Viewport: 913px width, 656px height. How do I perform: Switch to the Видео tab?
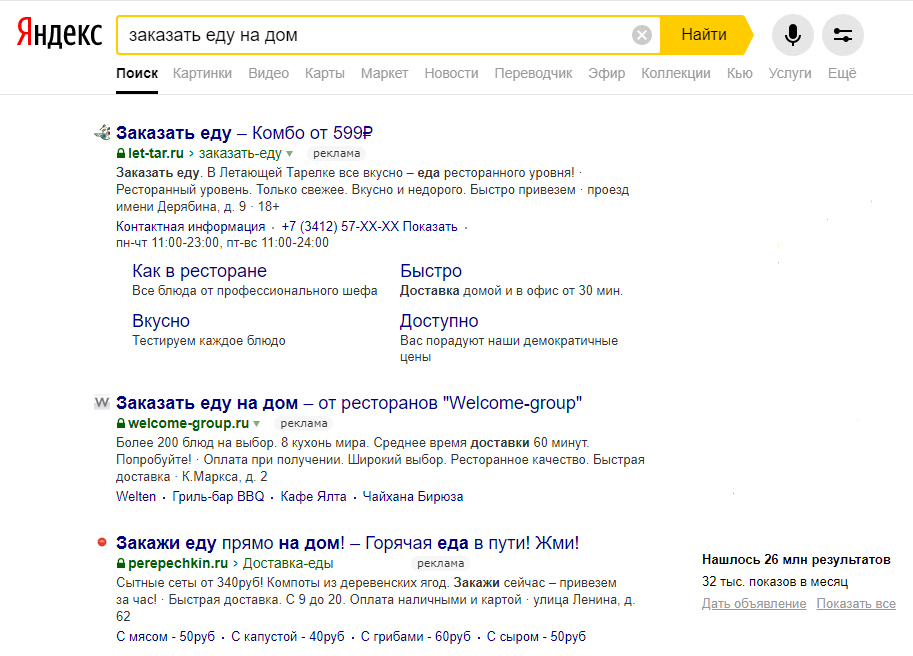[x=268, y=73]
